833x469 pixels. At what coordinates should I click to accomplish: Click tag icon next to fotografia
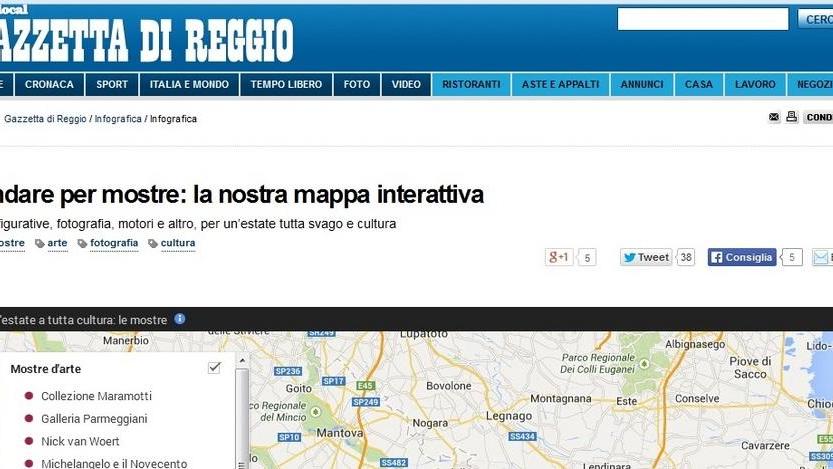pyautogui.click(x=82, y=243)
